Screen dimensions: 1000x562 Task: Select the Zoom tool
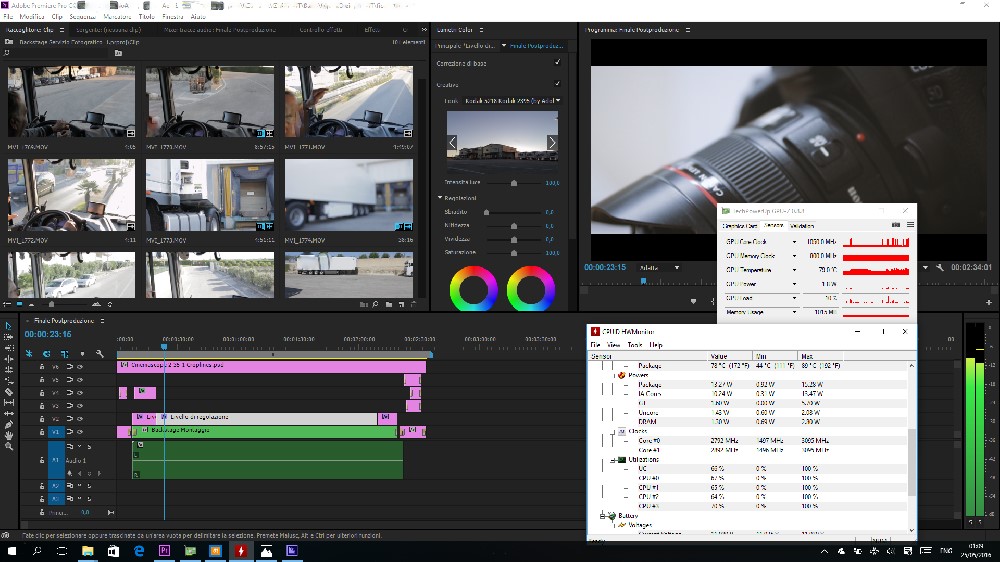tap(9, 447)
